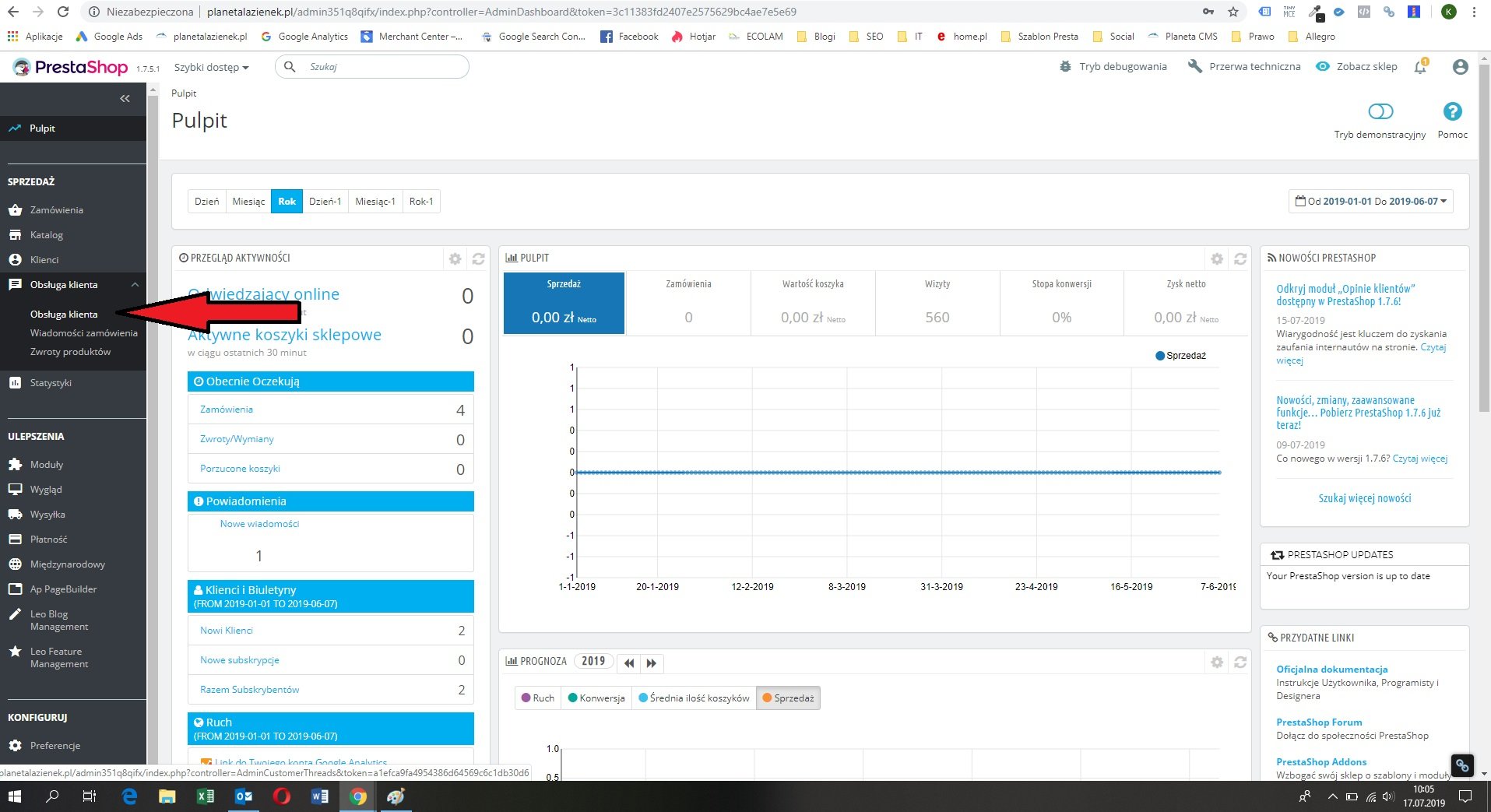This screenshot has height=812, width=1491.
Task: Refresh the Przegląd aktywności panel
Action: [x=478, y=258]
